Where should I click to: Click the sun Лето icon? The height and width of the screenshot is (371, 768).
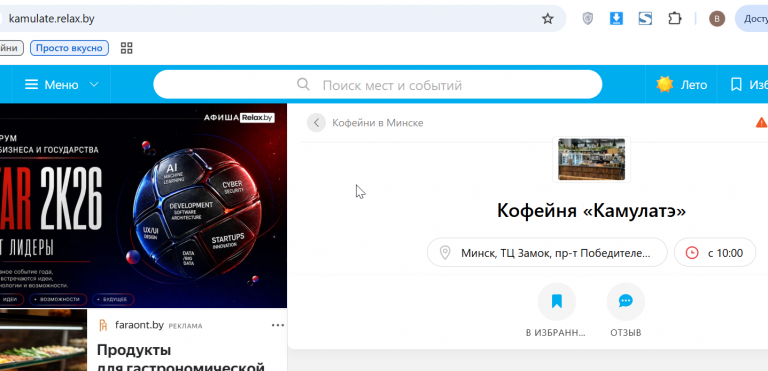tap(665, 85)
